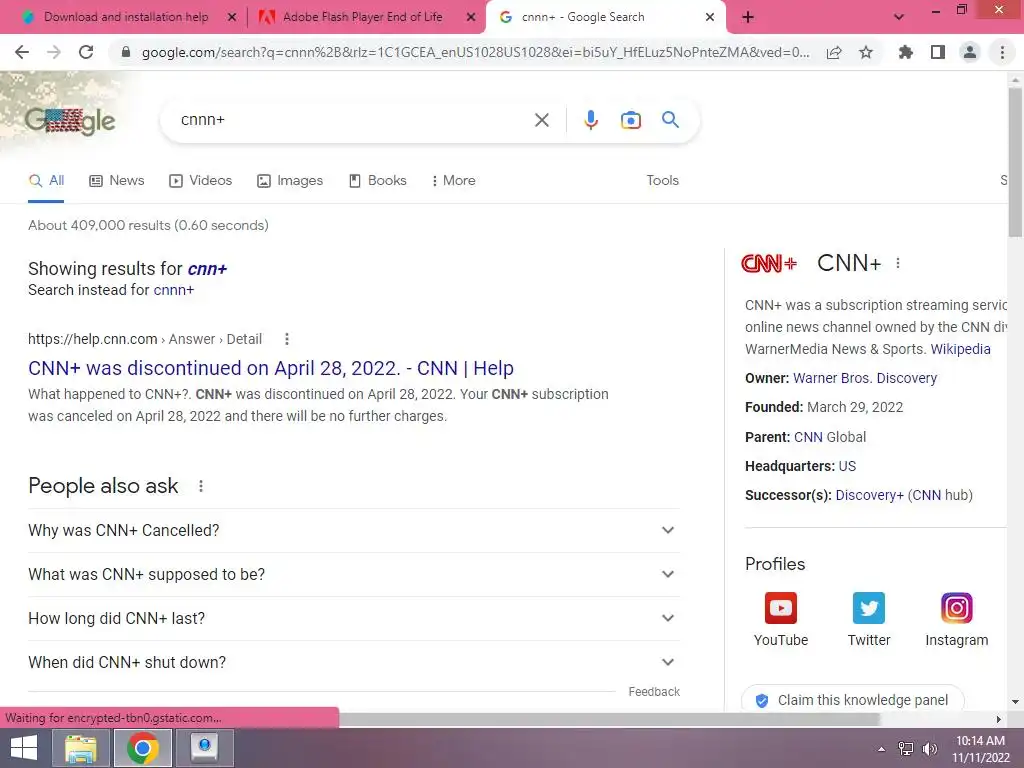Screen dimensions: 1024x768
Task: Switch to the News results tab
Action: (x=117, y=181)
